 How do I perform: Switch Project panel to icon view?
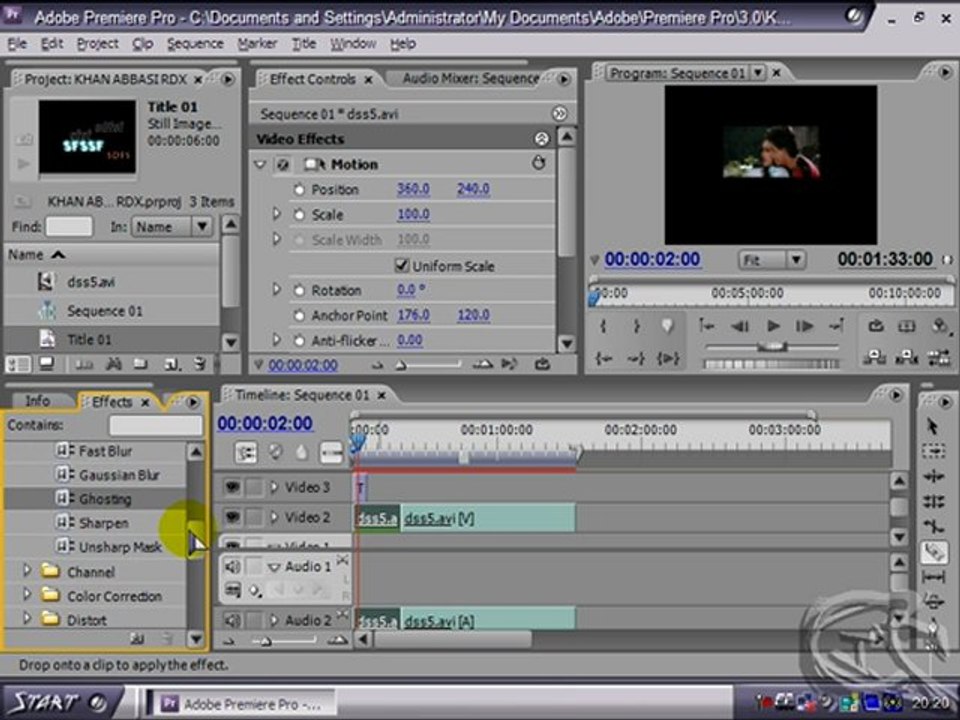pos(46,364)
